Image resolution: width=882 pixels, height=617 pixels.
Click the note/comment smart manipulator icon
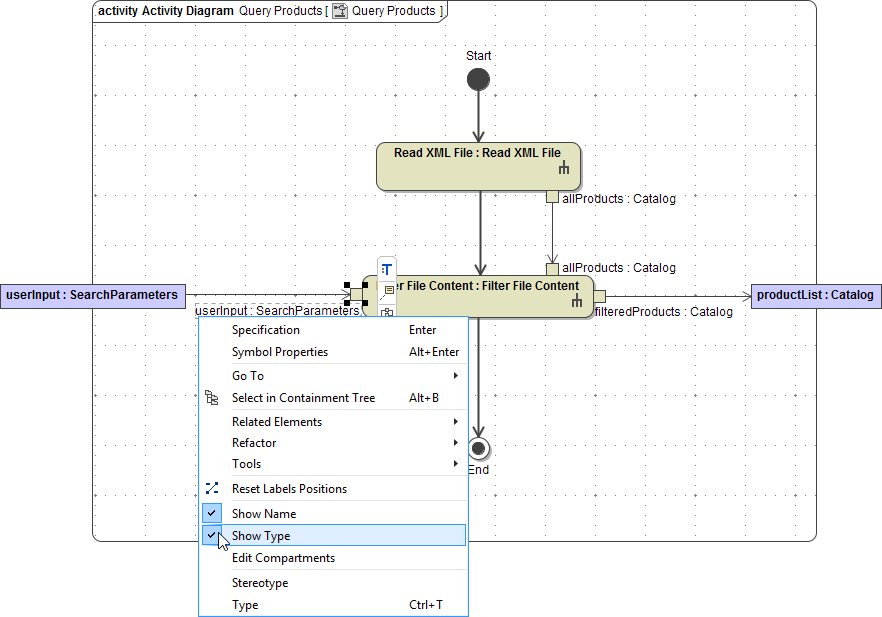click(x=388, y=290)
